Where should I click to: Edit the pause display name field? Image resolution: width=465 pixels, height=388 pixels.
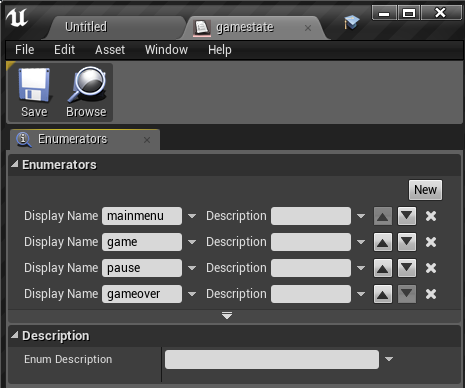coord(142,268)
